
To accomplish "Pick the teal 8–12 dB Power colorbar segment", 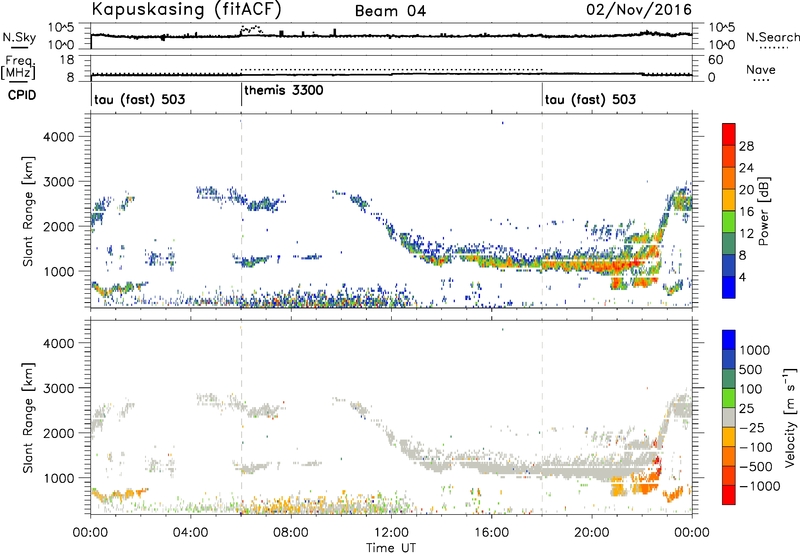I will [729, 244].
